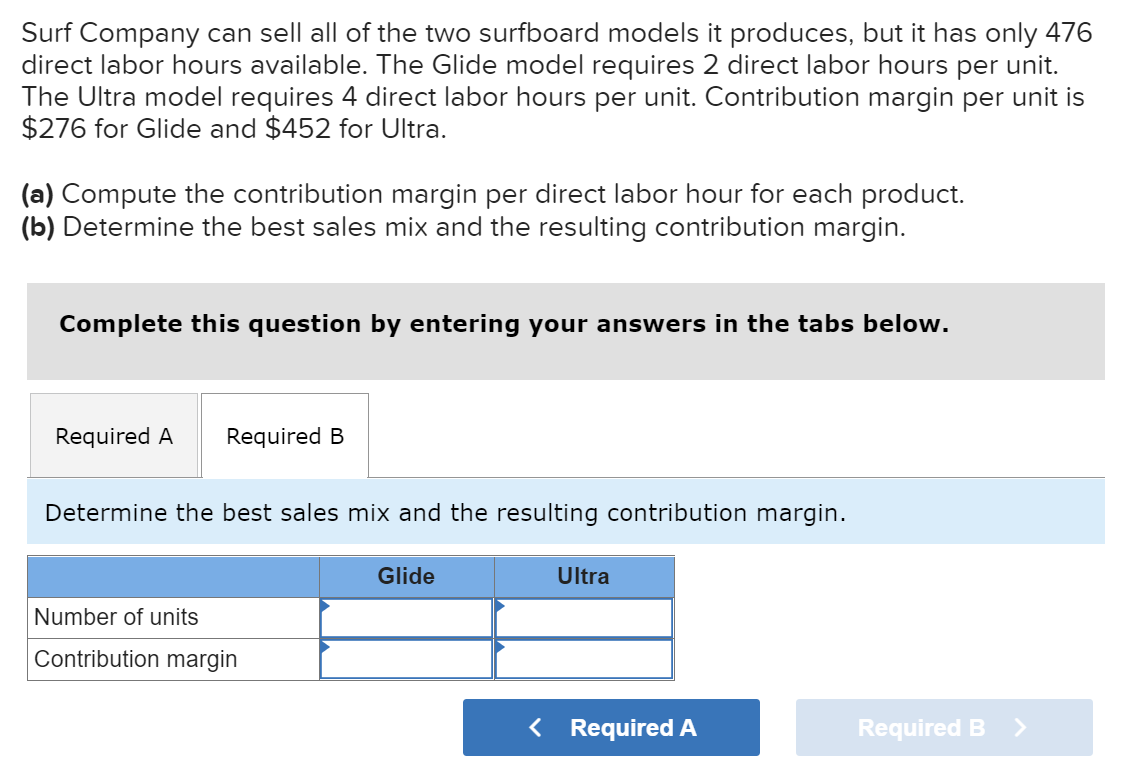Click the marker in Glide contribution margin cell

point(324,646)
